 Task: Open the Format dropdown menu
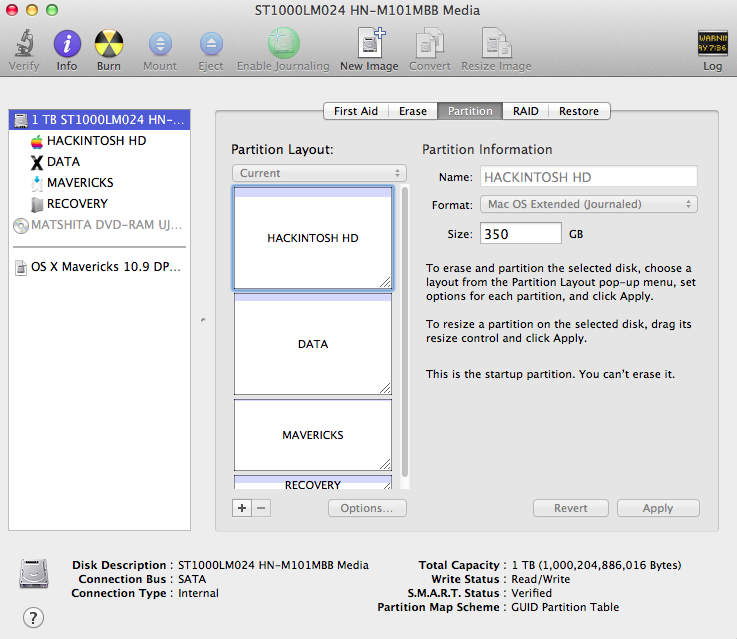coord(589,205)
